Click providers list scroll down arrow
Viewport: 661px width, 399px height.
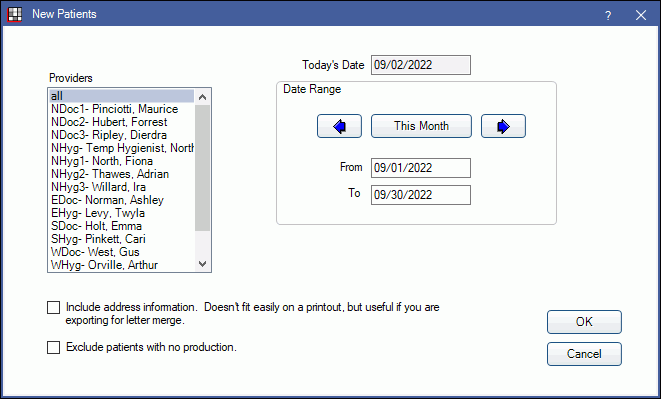(x=202, y=264)
